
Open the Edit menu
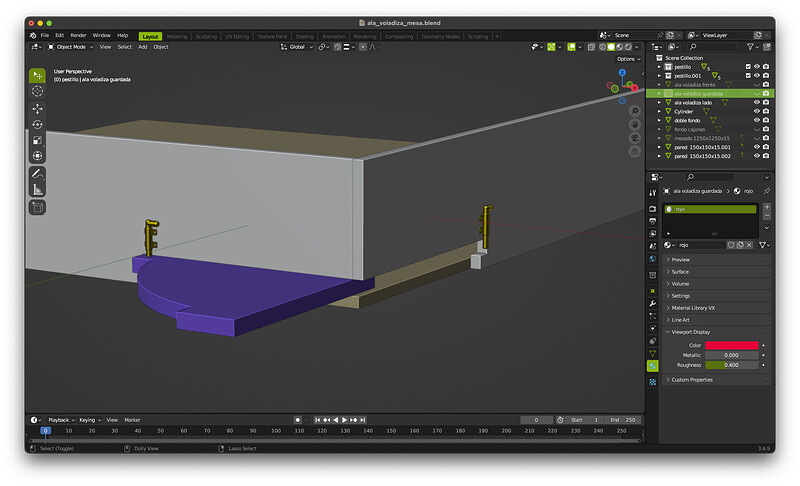60,35
